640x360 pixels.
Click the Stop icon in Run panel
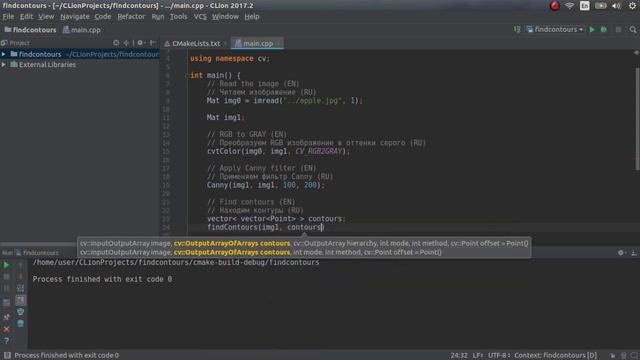pos(6,277)
